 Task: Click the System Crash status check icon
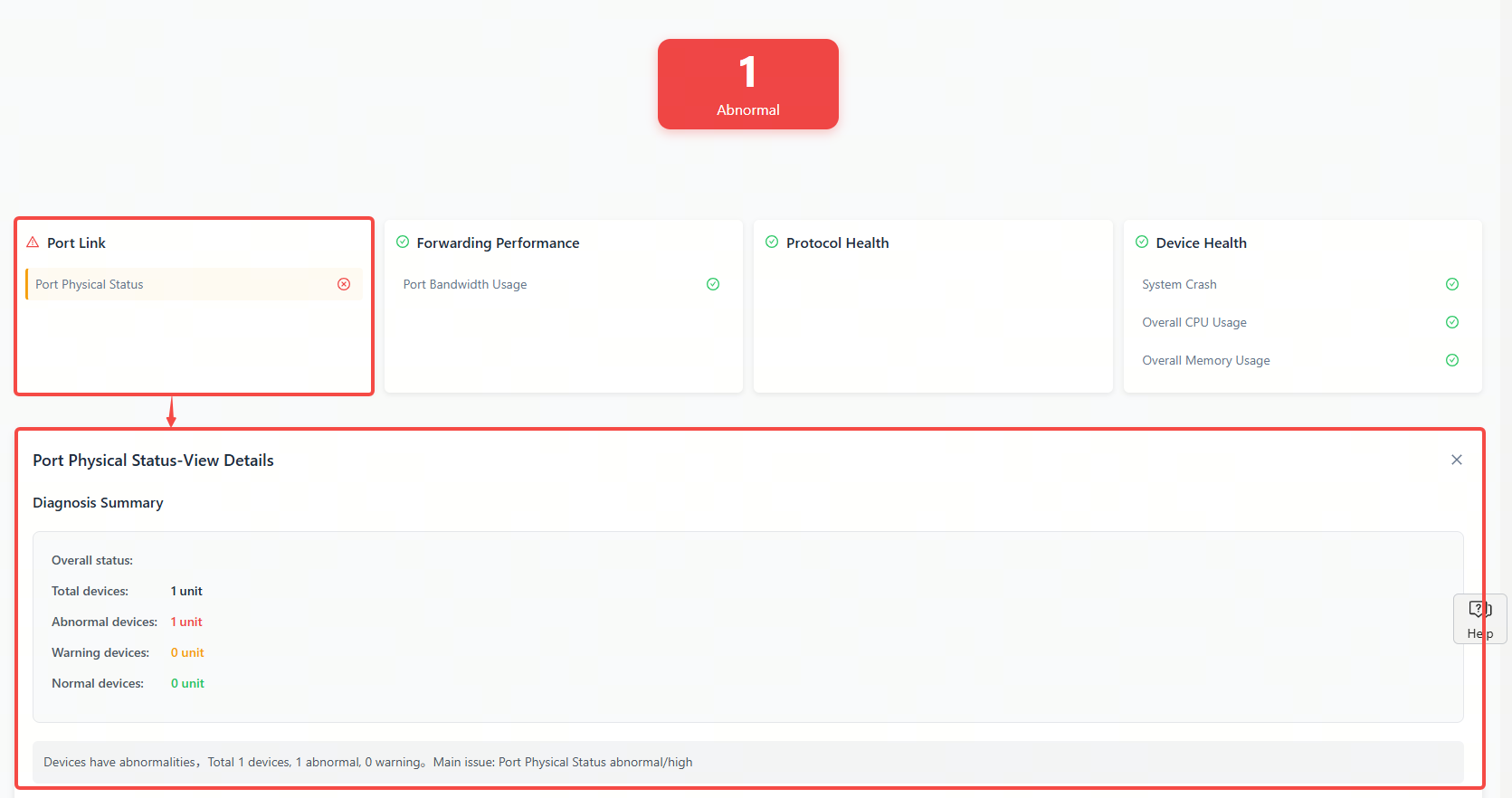point(1452,284)
